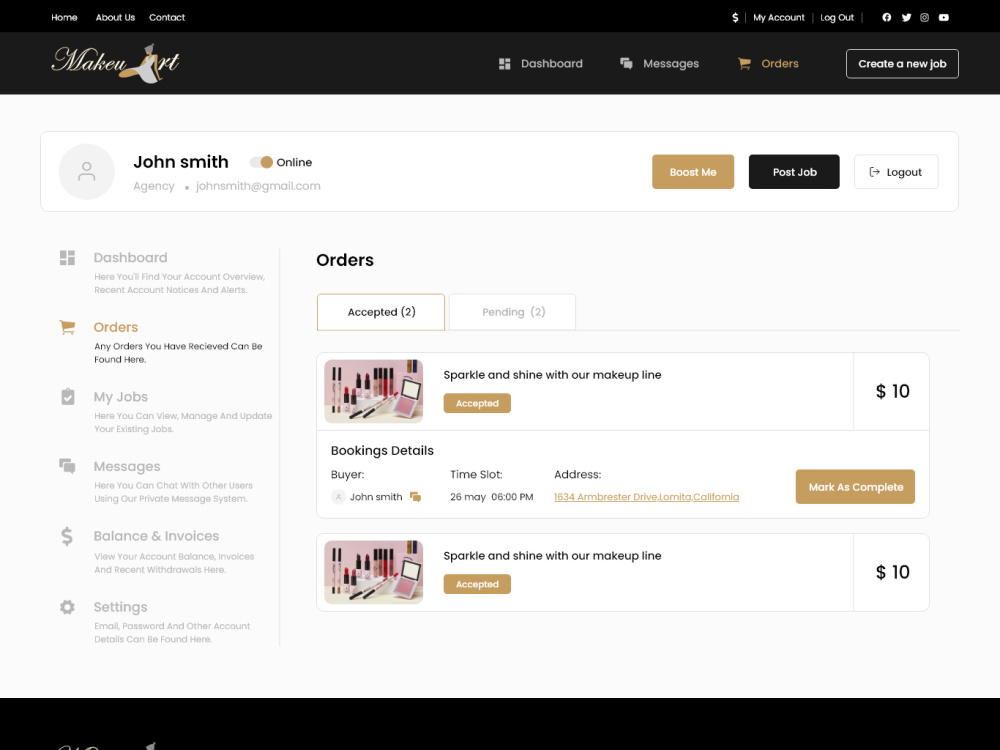Click the sidebar Balance dollar icon
This screenshot has width=1000, height=750.
67,536
